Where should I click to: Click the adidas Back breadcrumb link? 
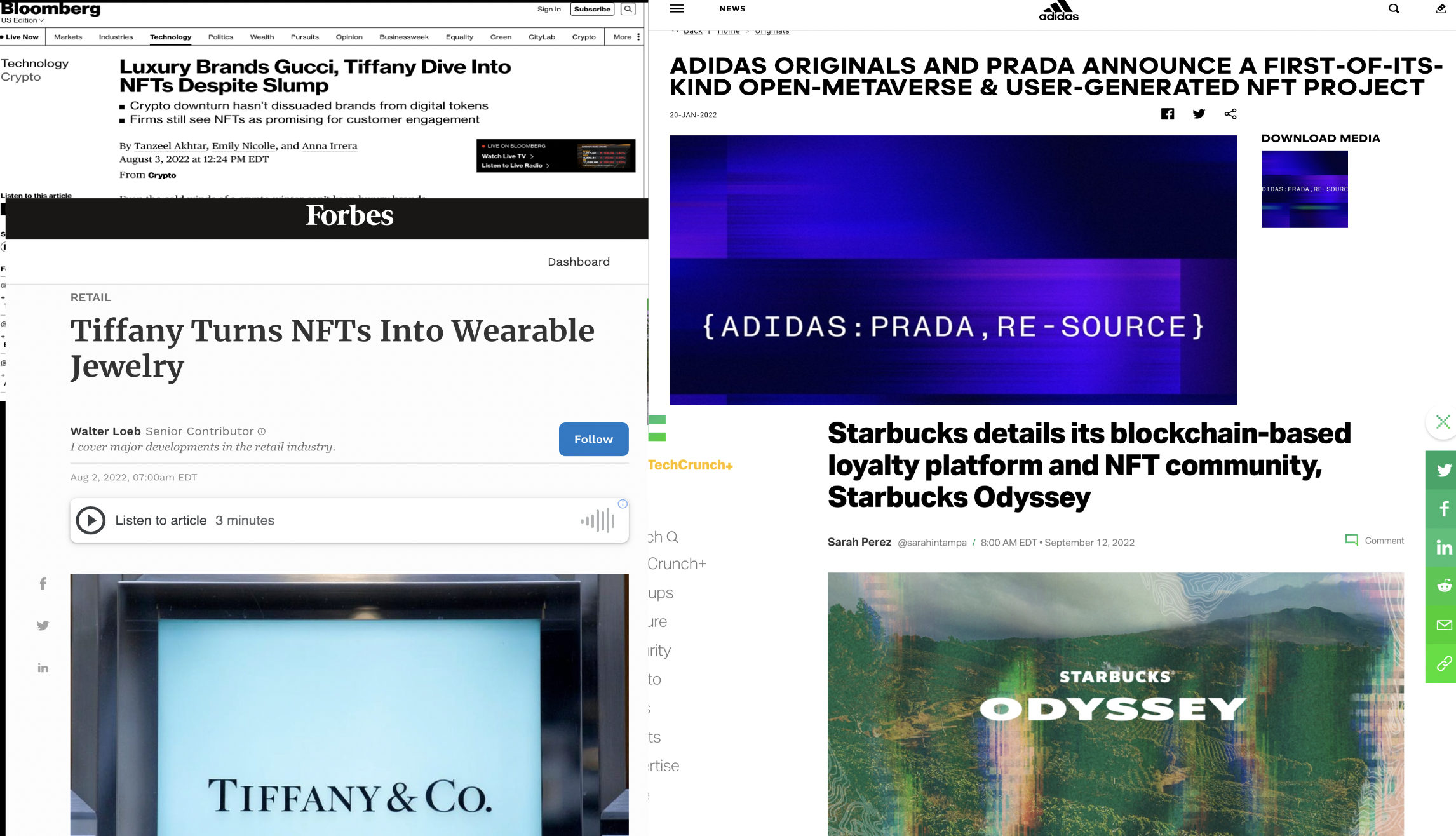(x=692, y=30)
